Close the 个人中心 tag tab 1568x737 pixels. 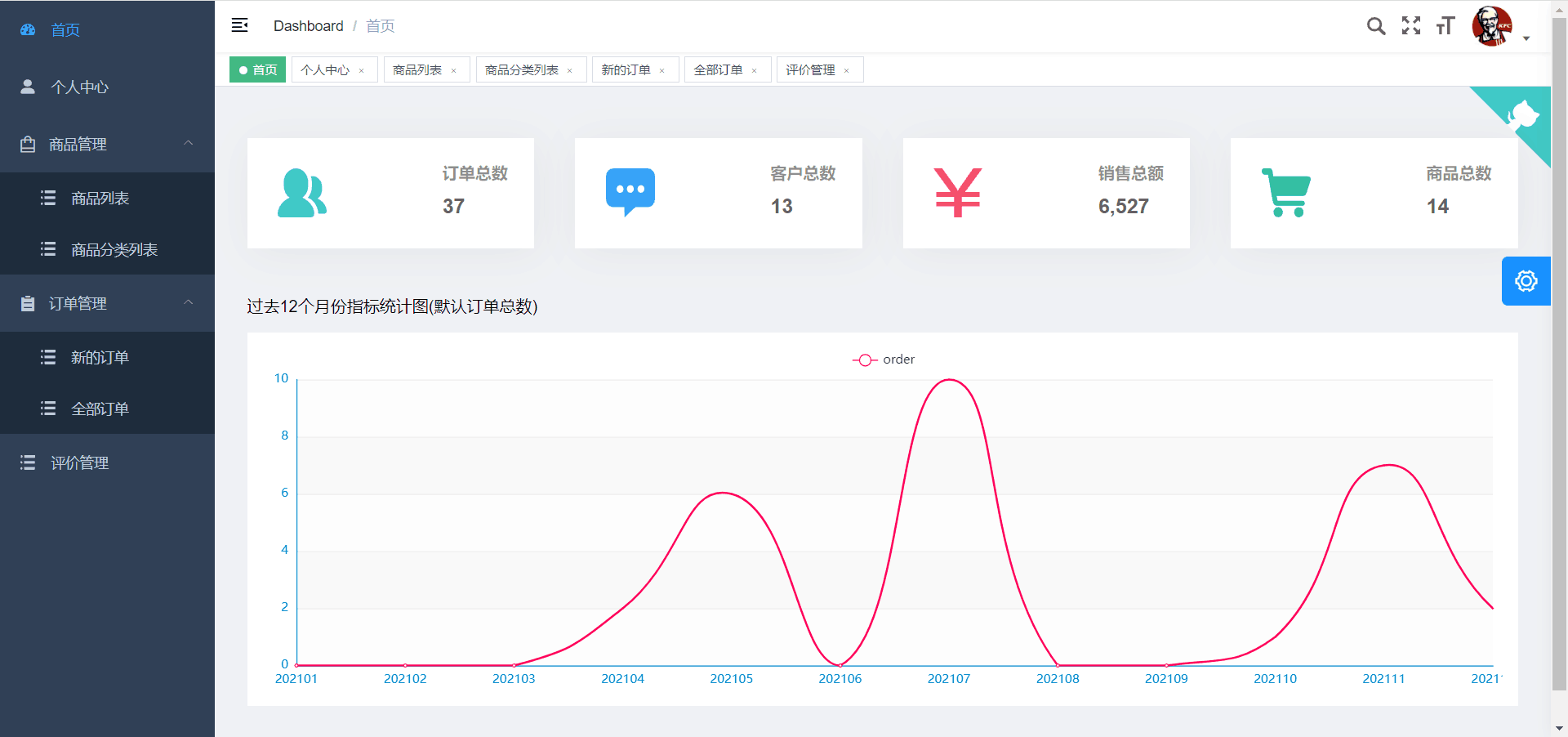[361, 71]
